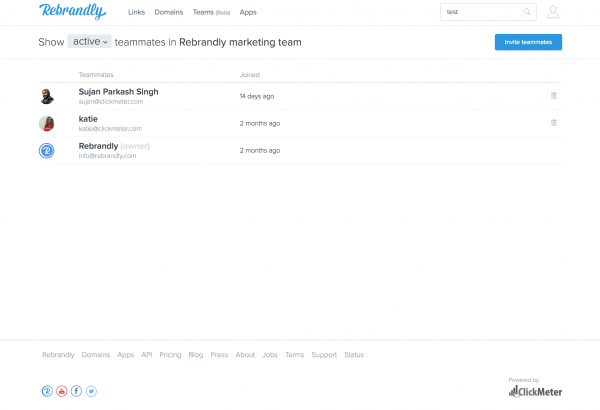Go to the Domains menu item

[168, 12]
